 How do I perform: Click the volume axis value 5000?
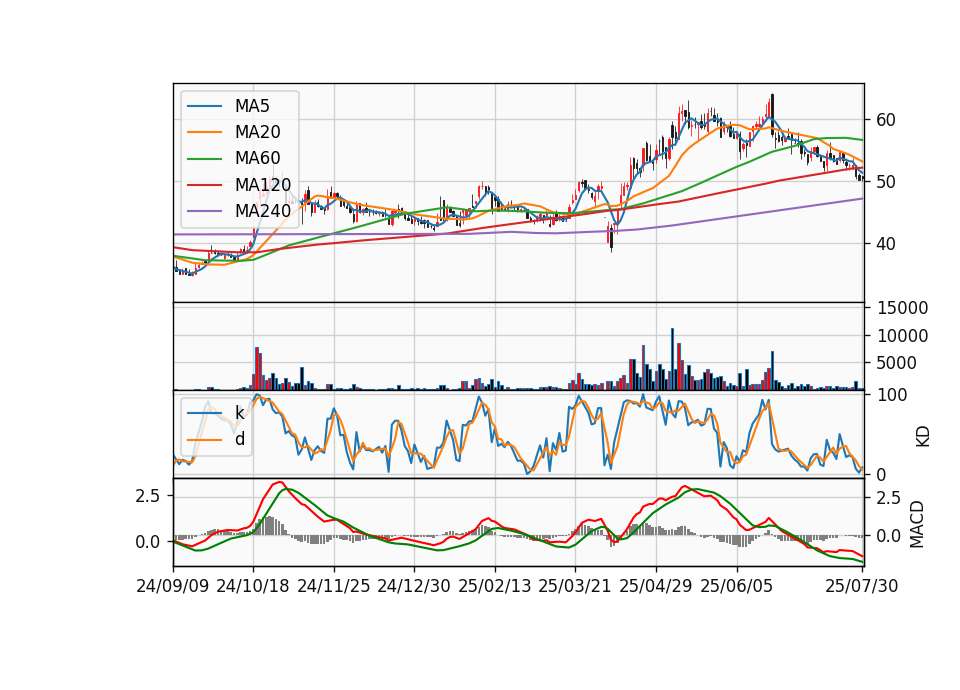click(897, 363)
